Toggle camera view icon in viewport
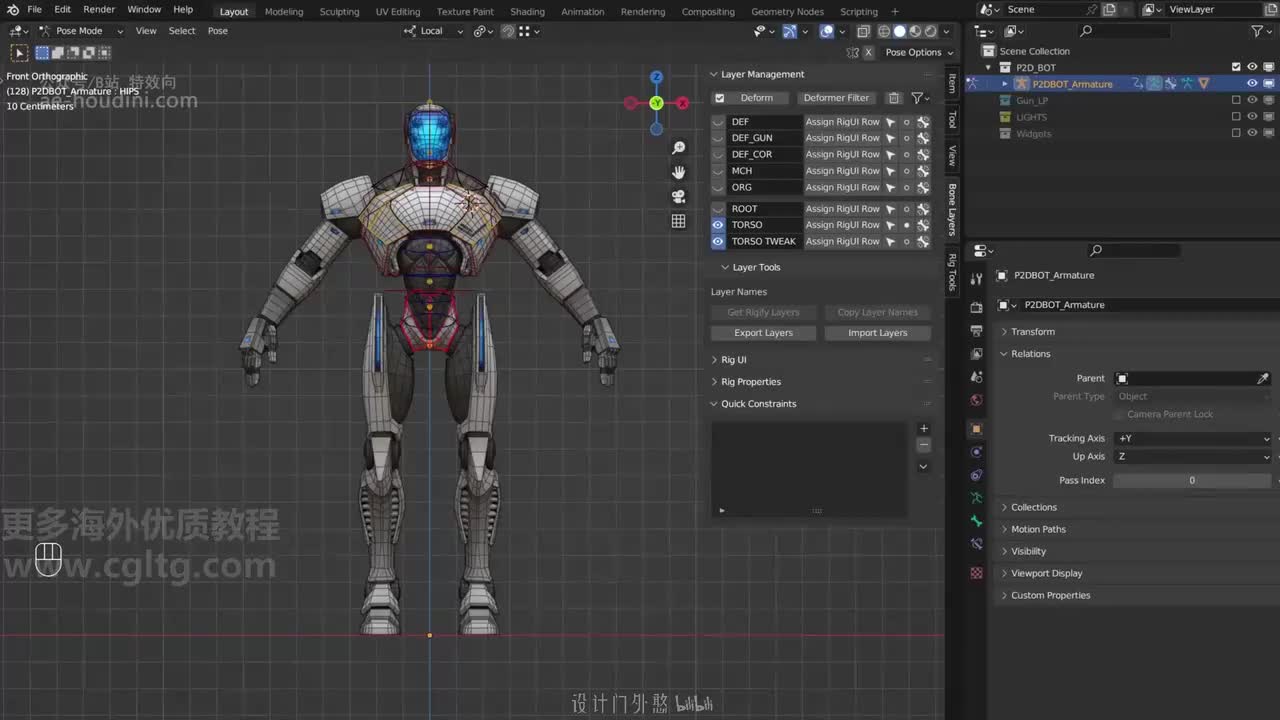Screen dimensions: 1280x720 (x=678, y=196)
